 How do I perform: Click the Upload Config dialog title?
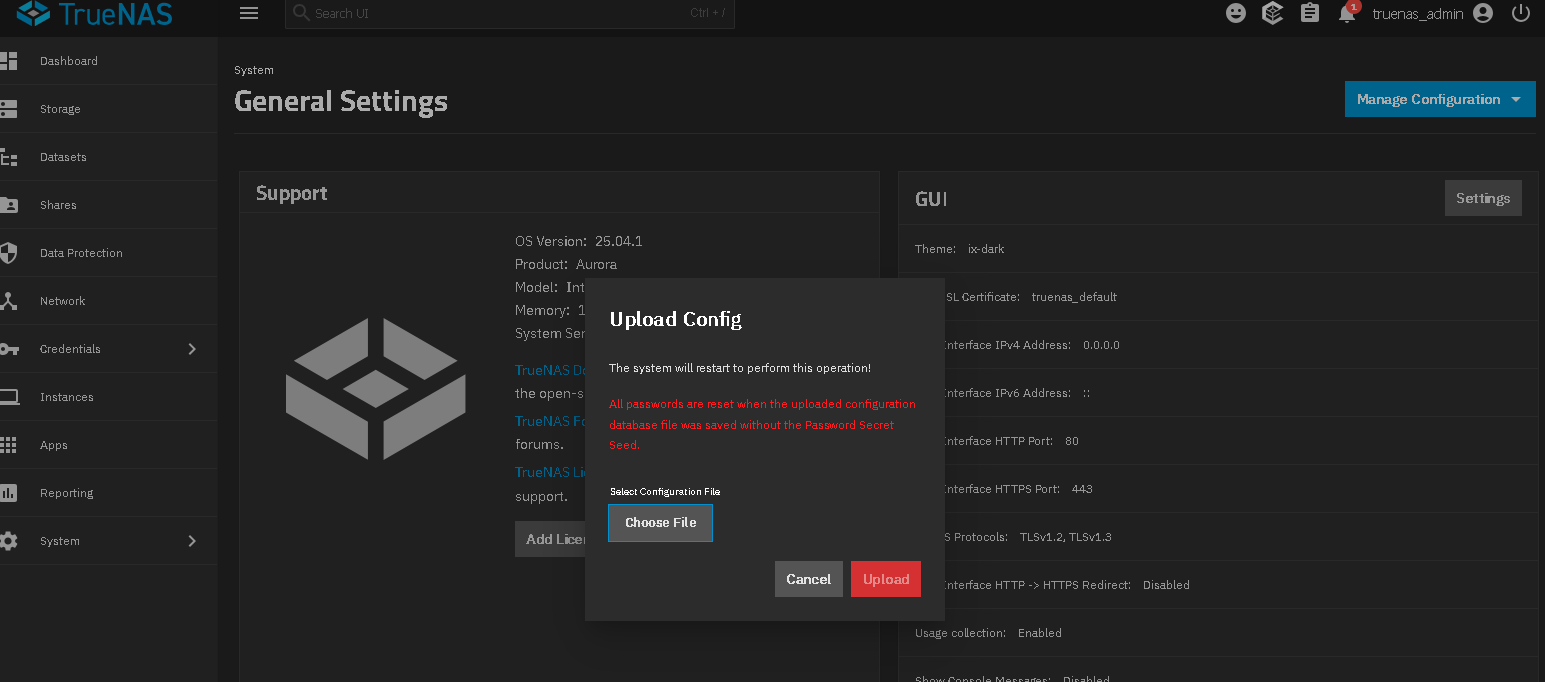(x=676, y=320)
